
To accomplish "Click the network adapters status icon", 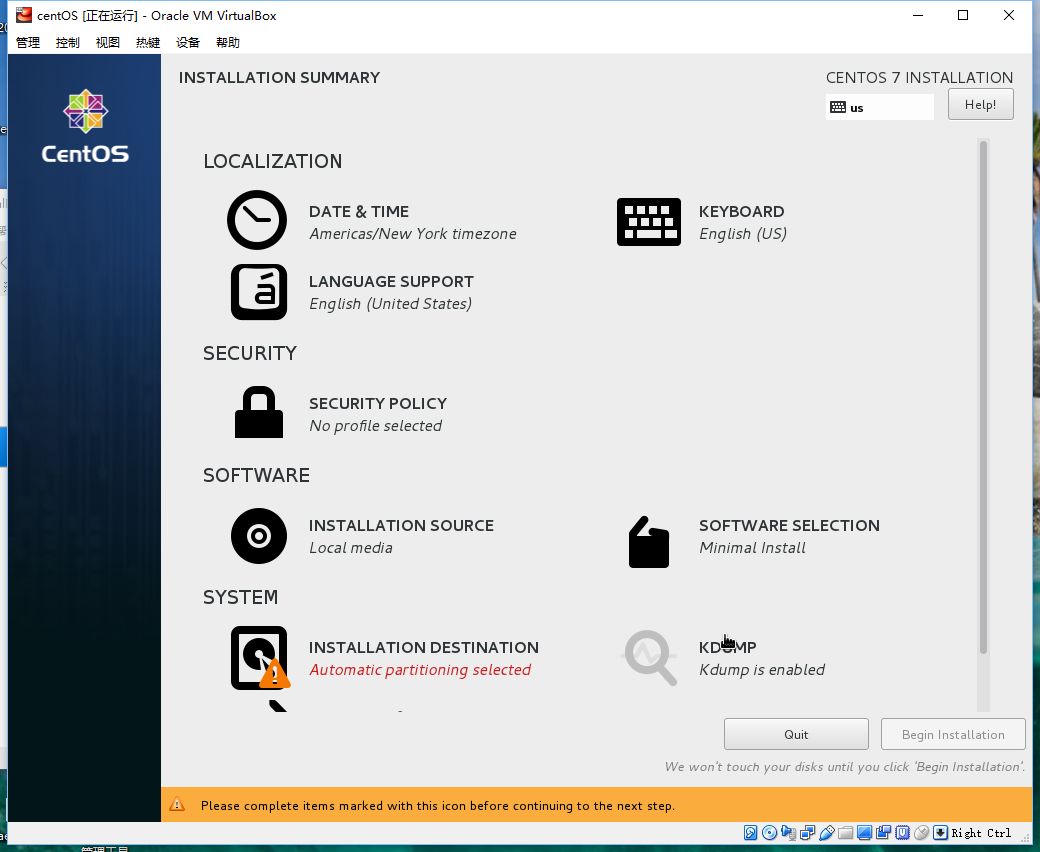I will pyautogui.click(x=806, y=832).
